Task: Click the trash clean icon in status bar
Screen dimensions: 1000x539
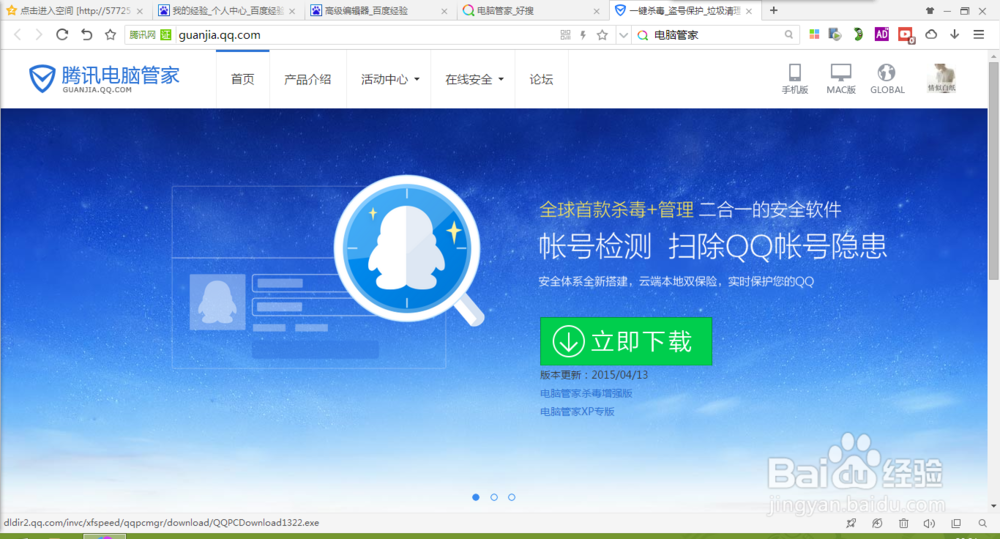Action: pos(904,523)
